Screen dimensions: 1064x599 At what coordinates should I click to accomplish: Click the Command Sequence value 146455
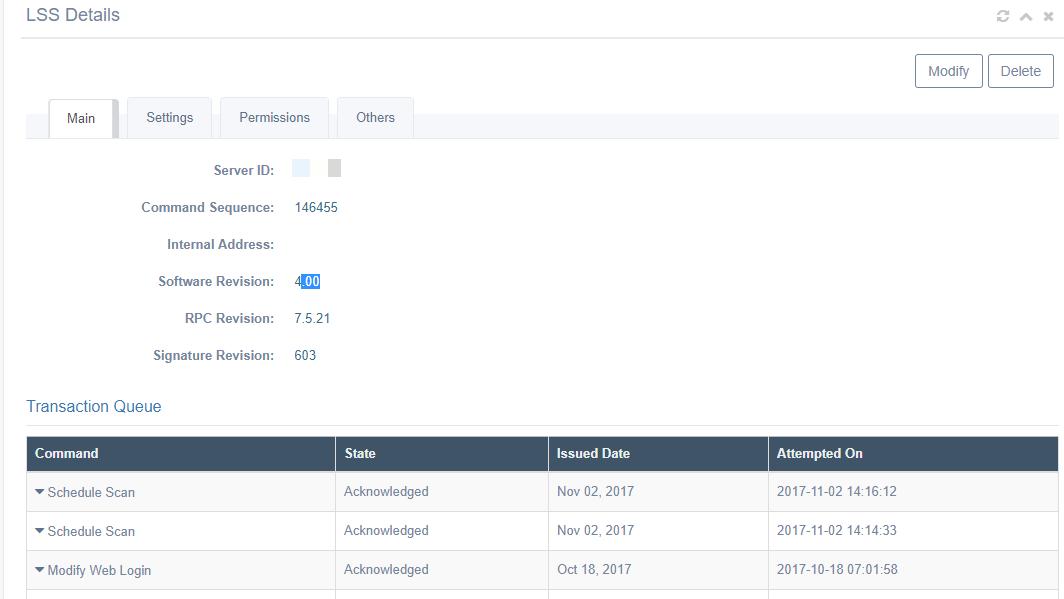tap(316, 208)
